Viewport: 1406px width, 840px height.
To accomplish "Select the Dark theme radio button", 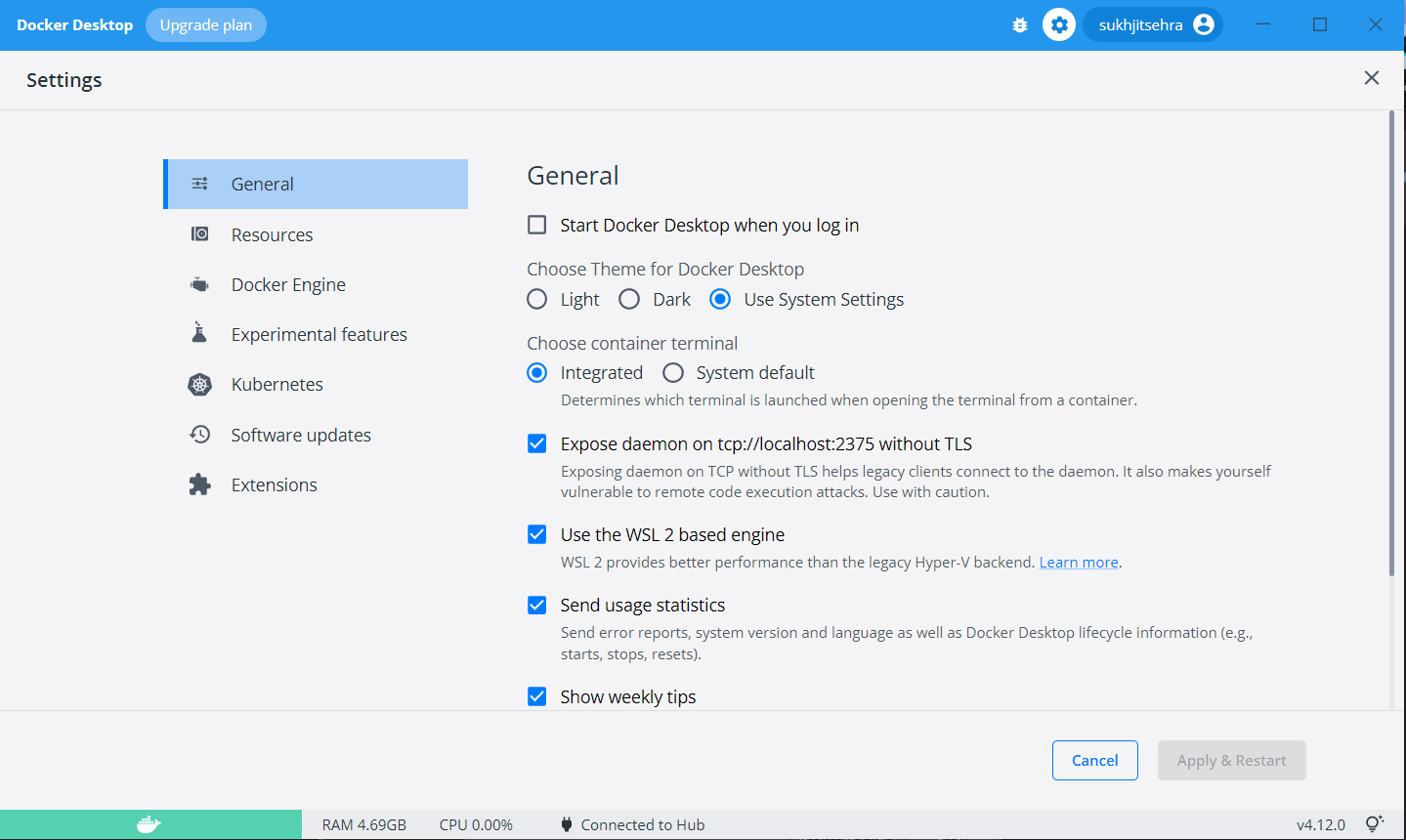I will coord(628,299).
